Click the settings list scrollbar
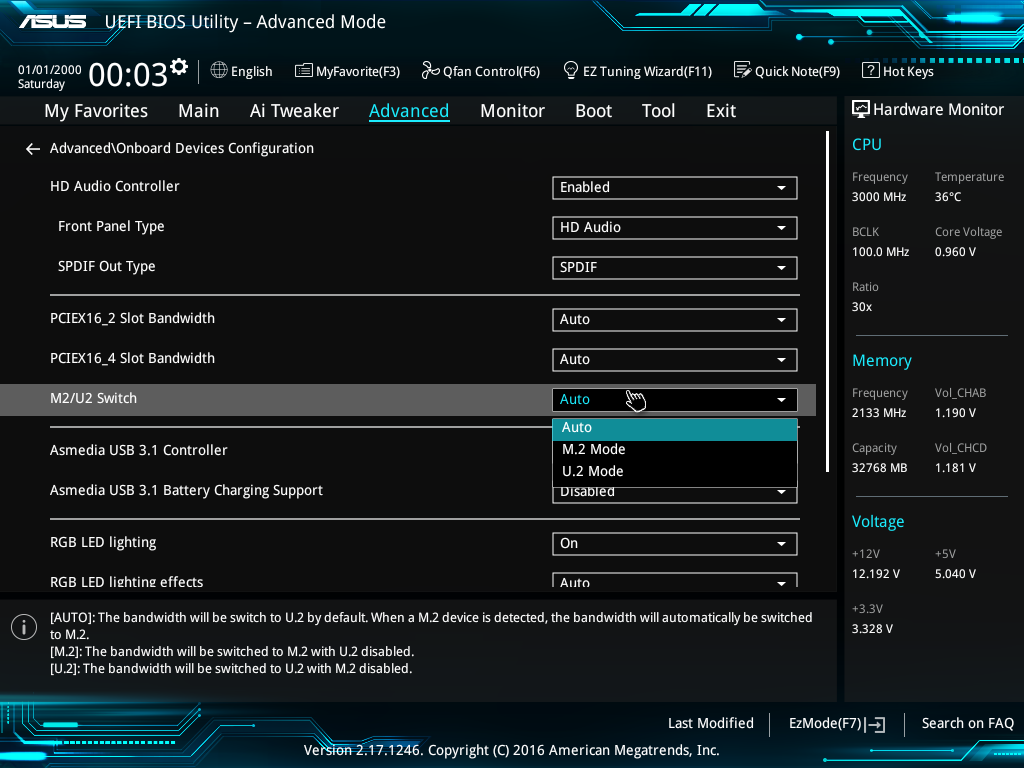The image size is (1024, 768). click(x=827, y=302)
